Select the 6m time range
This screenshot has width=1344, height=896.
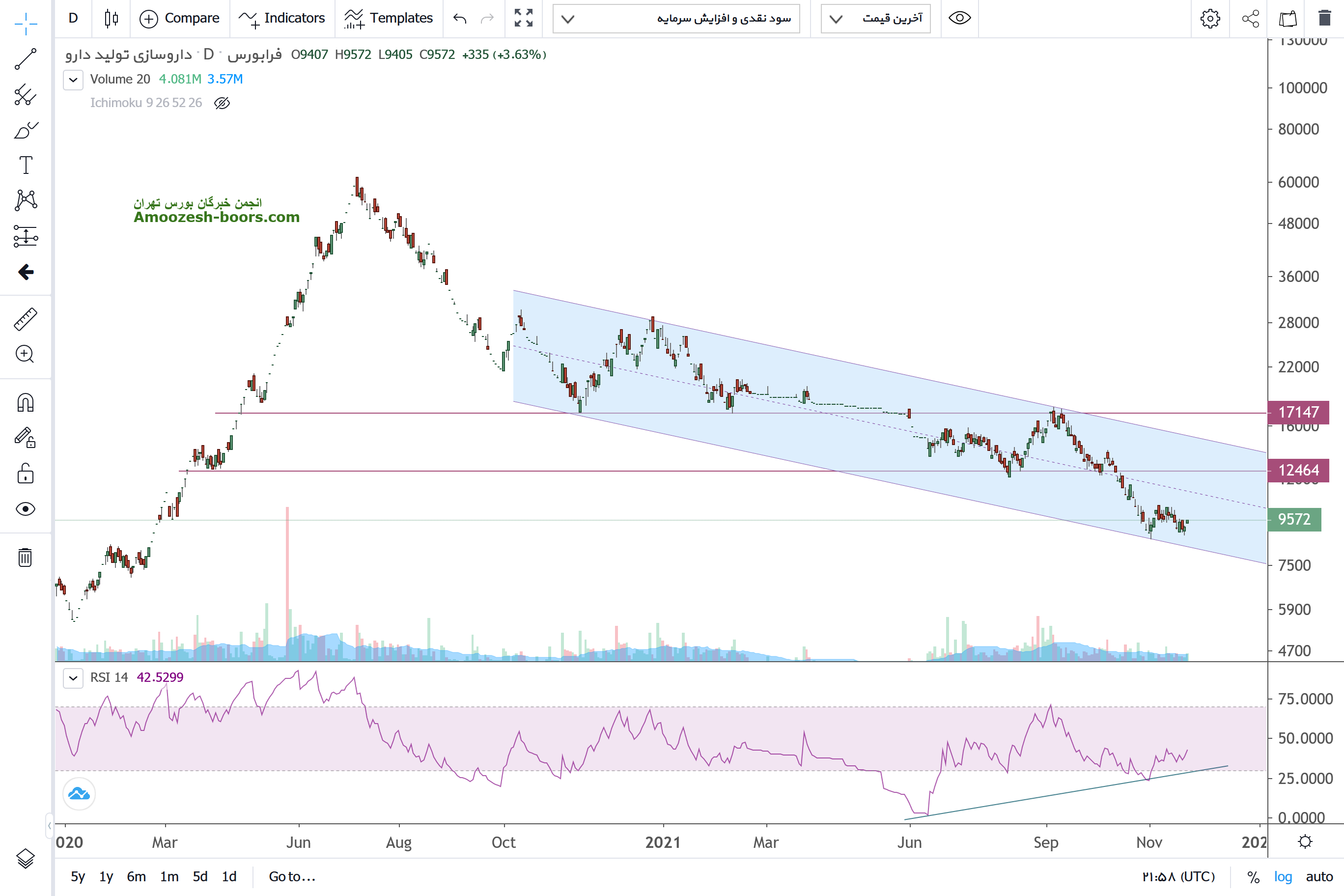pyautogui.click(x=136, y=876)
